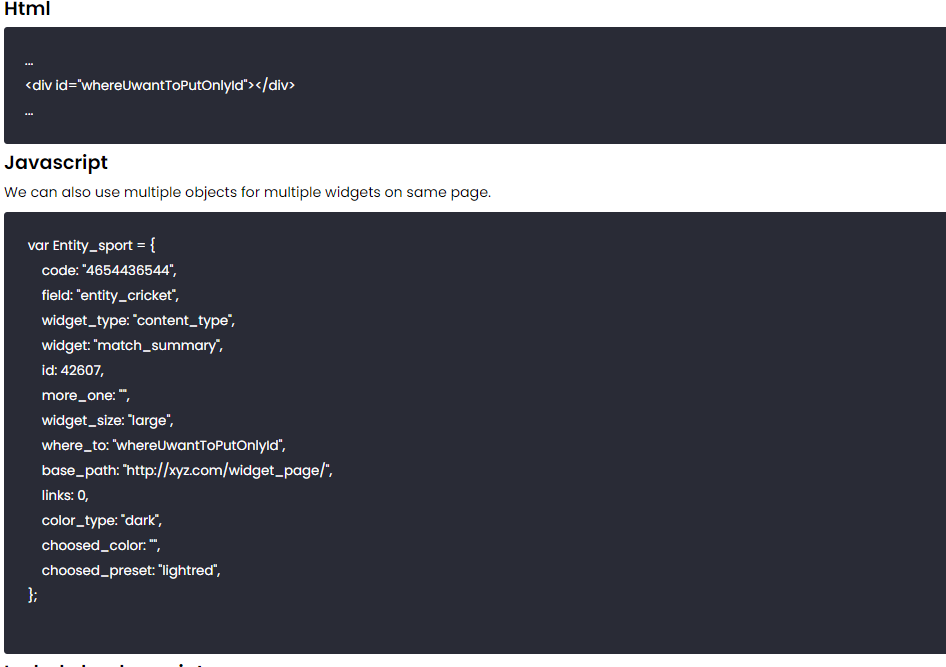Click the widget_size large line

(107, 420)
